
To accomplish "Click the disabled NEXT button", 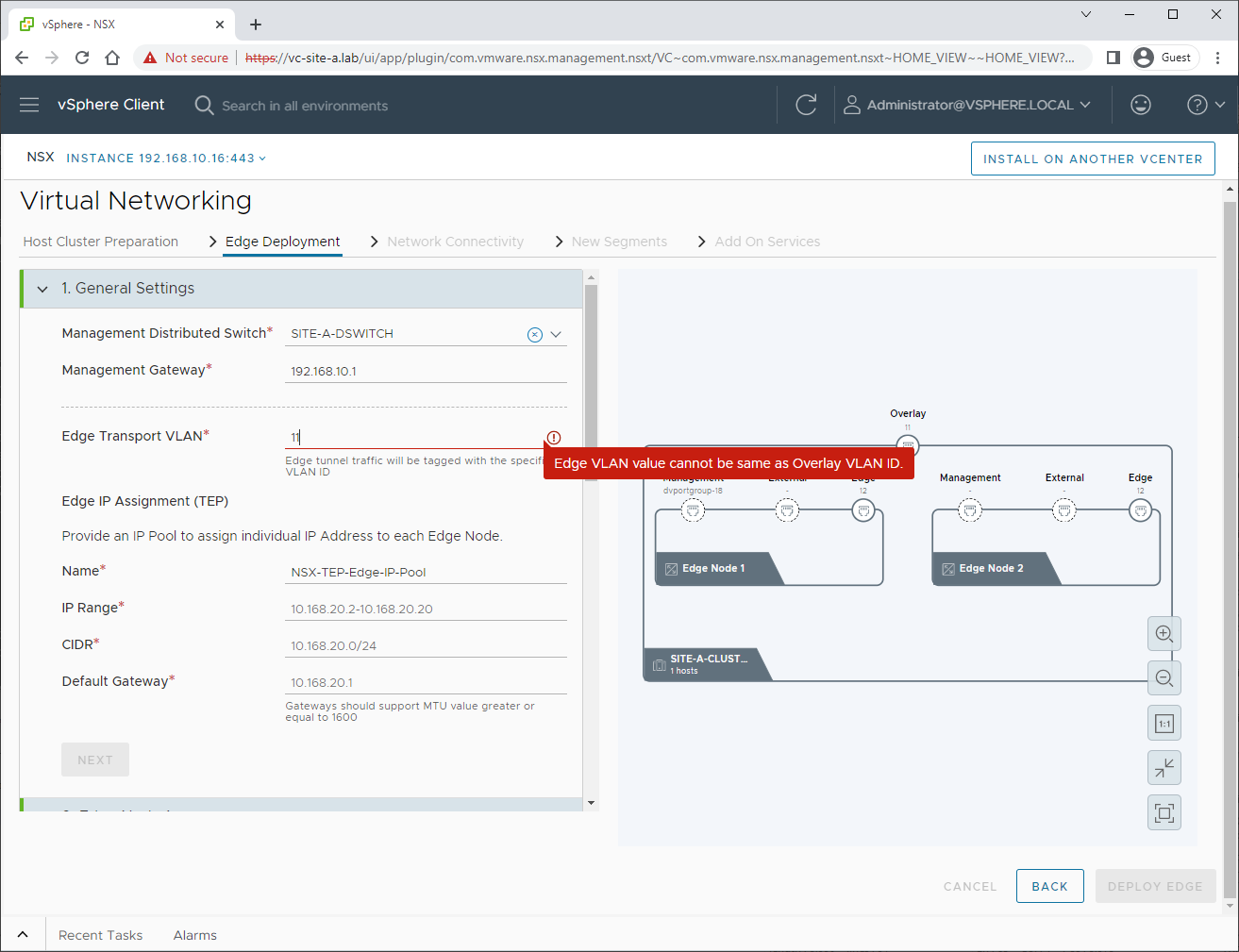I will [95, 760].
